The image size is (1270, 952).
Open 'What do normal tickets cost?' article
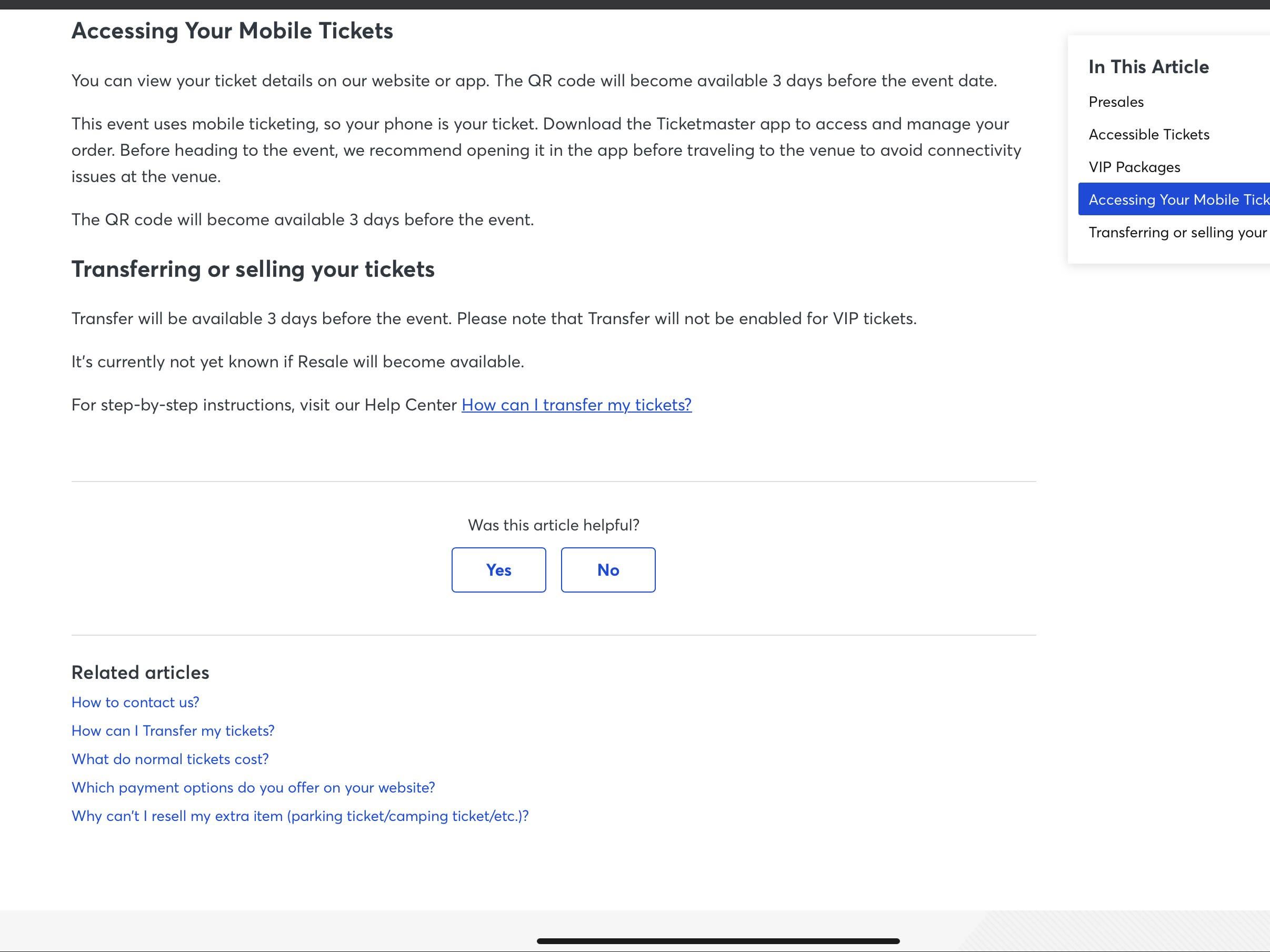tap(170, 759)
